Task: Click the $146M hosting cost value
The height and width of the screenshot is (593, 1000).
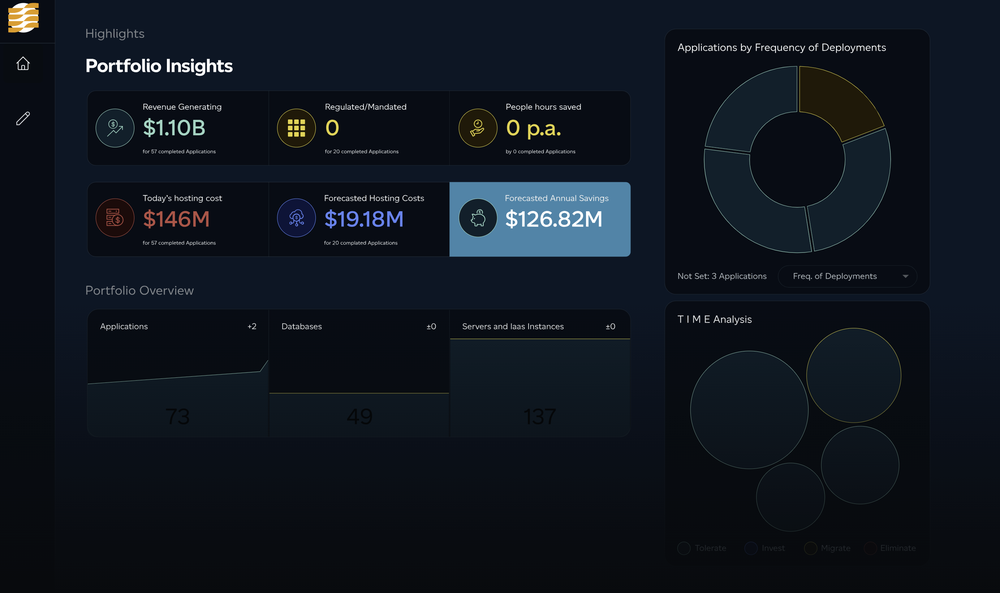Action: point(176,219)
